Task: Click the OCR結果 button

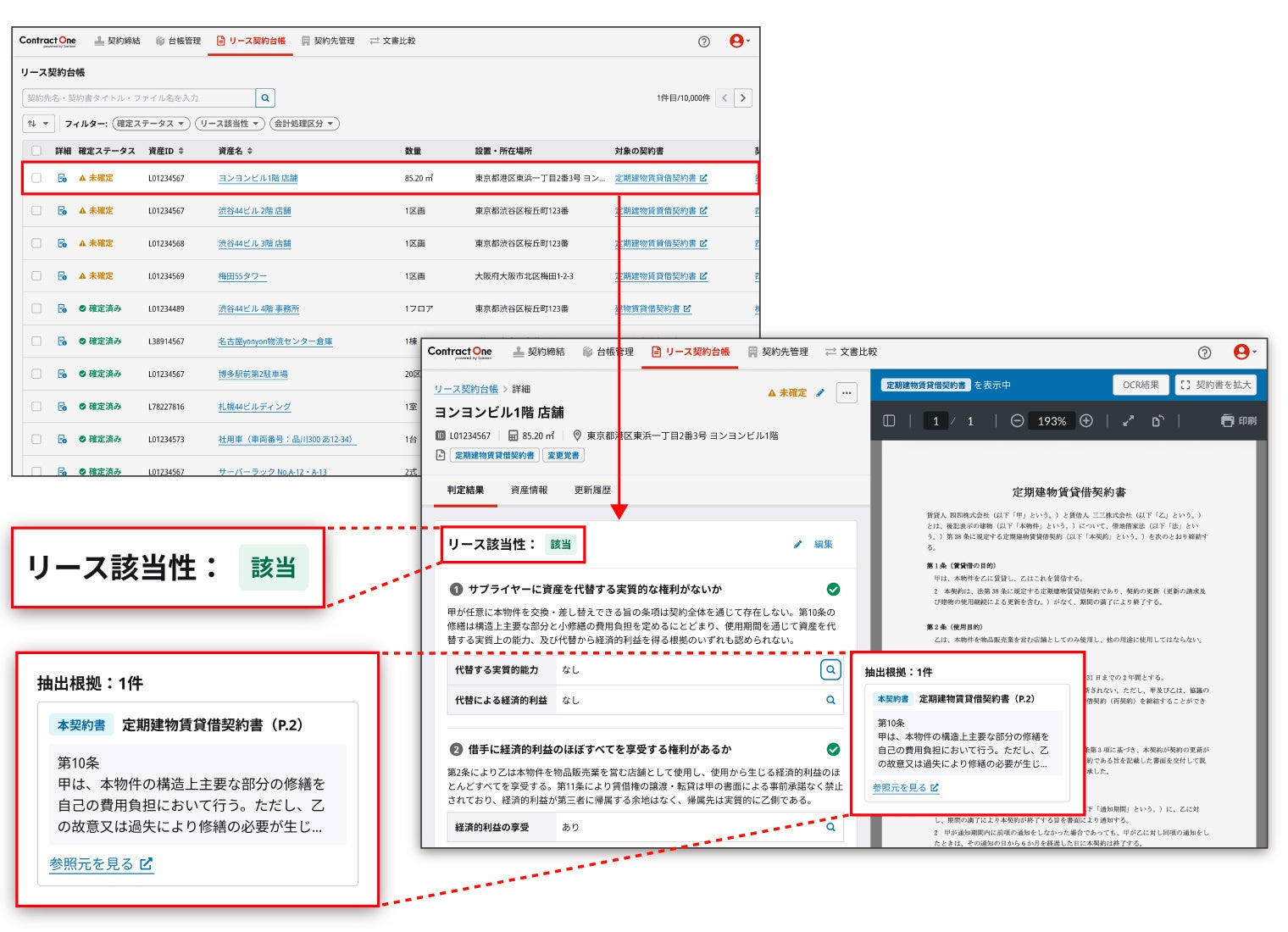Action: tap(1141, 385)
